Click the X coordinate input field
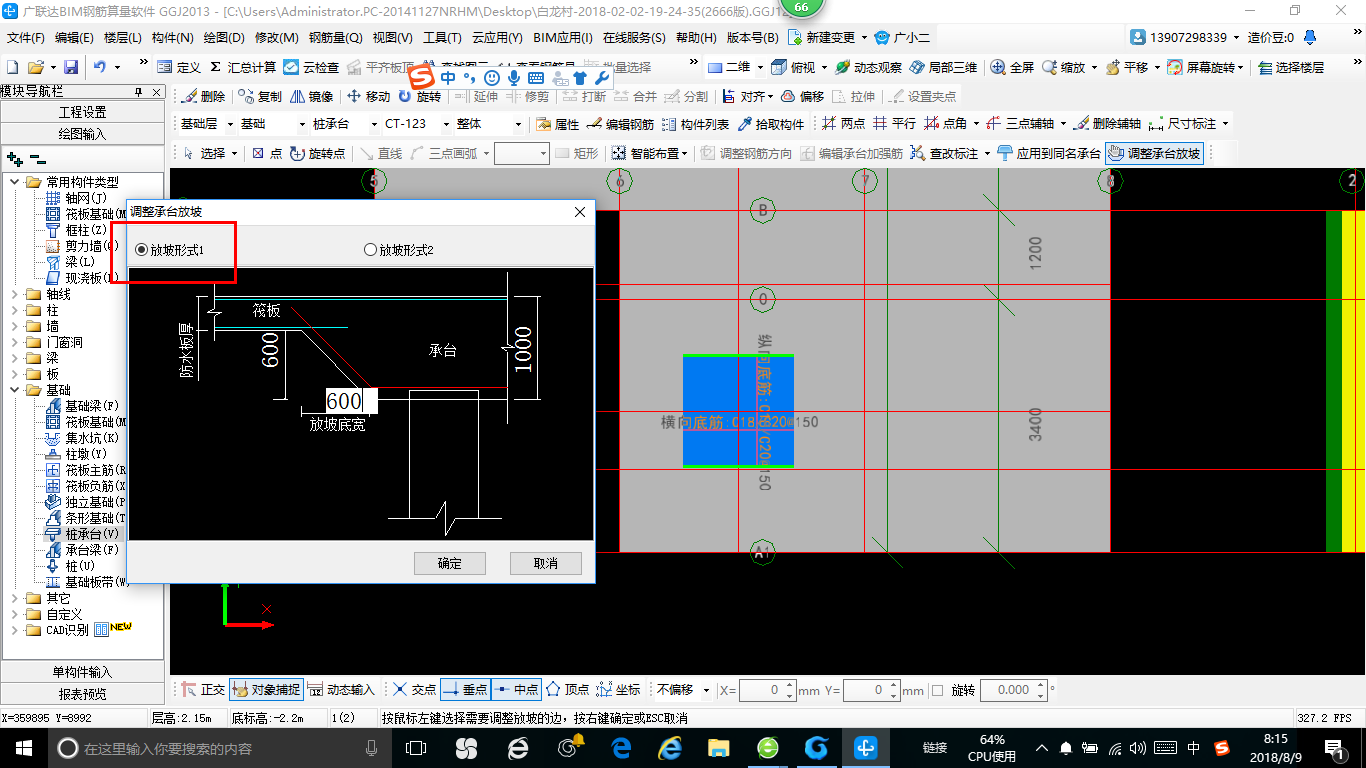Image resolution: width=1366 pixels, height=768 pixels. (x=767, y=690)
